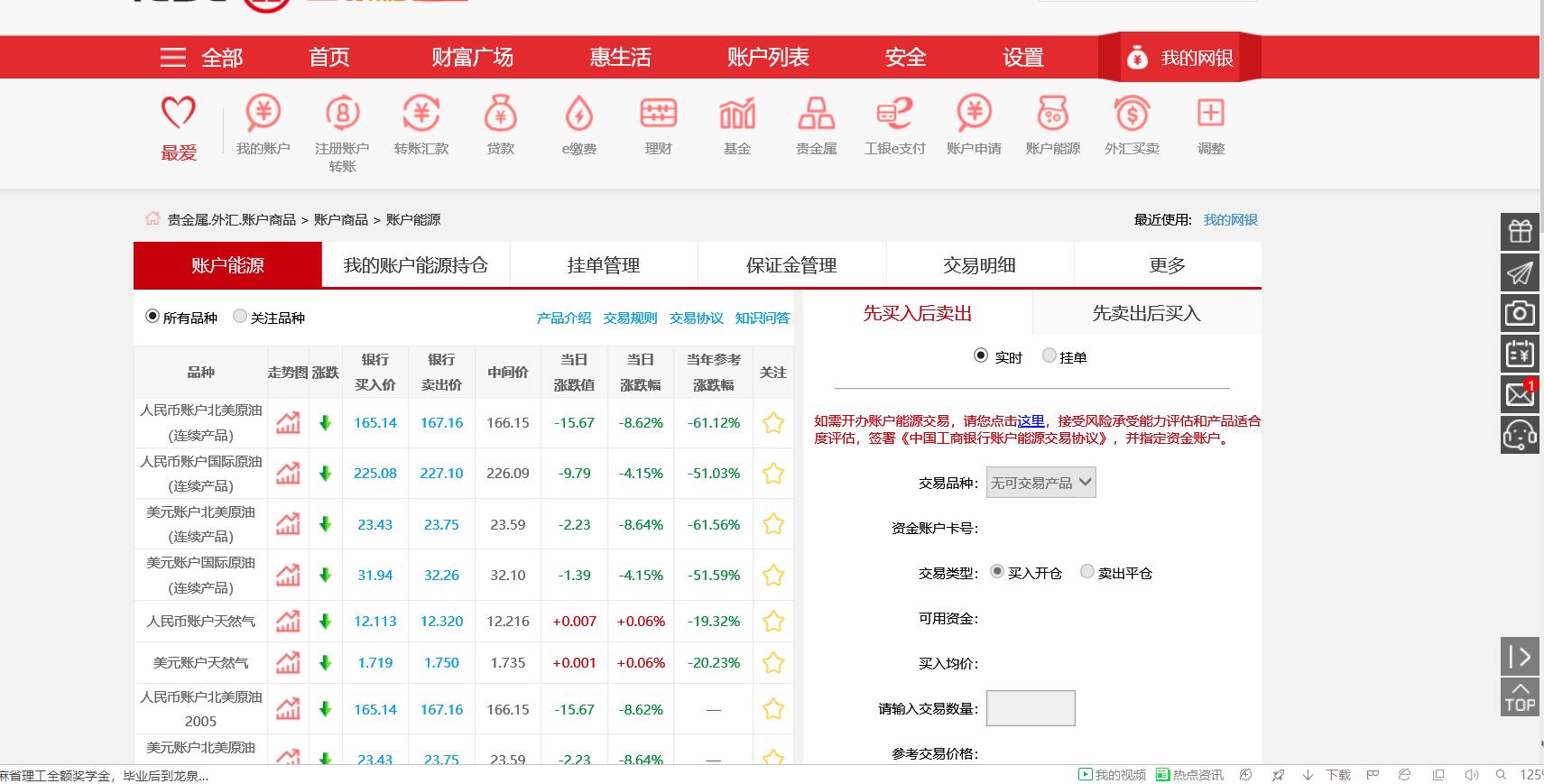1544x784 pixels.
Task: Open 产品介绍 link
Action: 564,318
